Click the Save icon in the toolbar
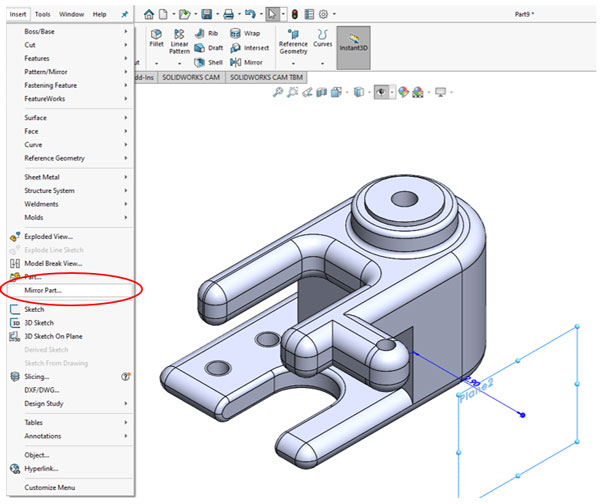This screenshot has width=600, height=504. (x=207, y=15)
